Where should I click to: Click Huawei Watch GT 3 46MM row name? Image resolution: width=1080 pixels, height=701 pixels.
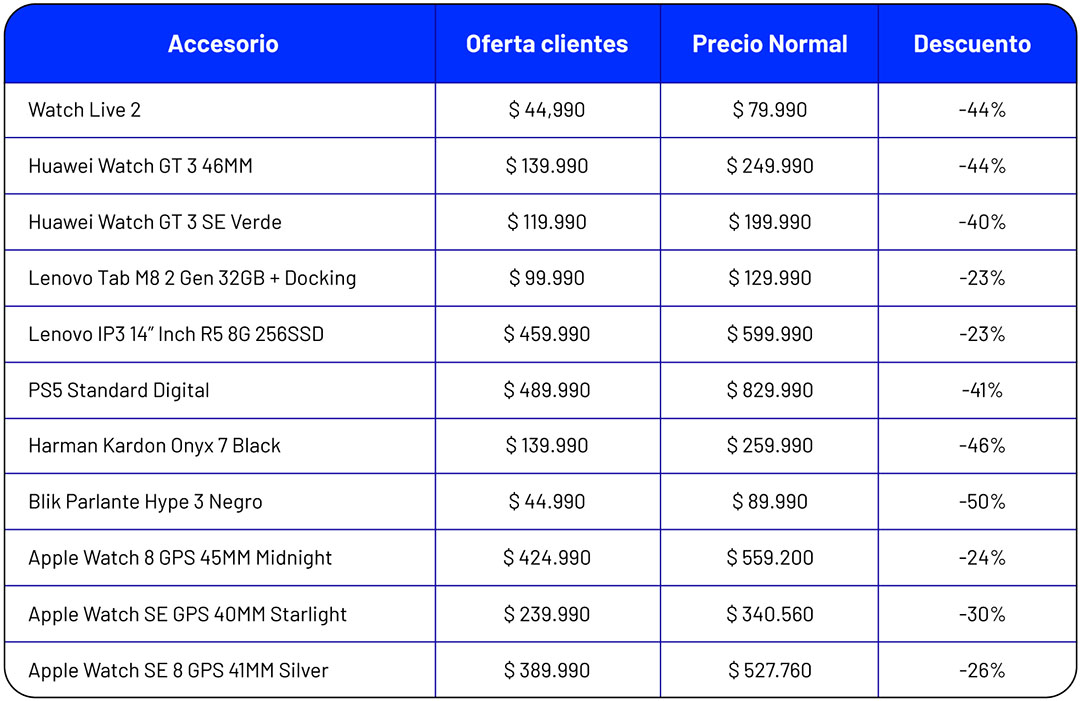click(x=141, y=166)
